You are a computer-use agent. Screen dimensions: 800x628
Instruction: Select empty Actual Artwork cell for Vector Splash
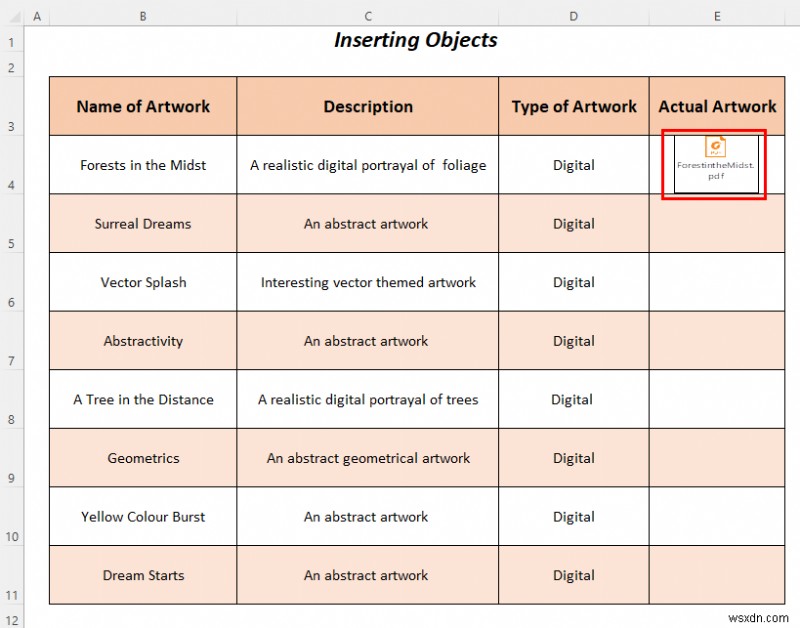tap(717, 282)
